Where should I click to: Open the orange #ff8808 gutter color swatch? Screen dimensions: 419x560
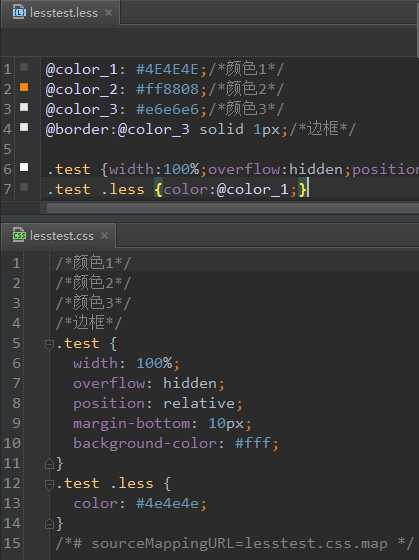(24, 87)
